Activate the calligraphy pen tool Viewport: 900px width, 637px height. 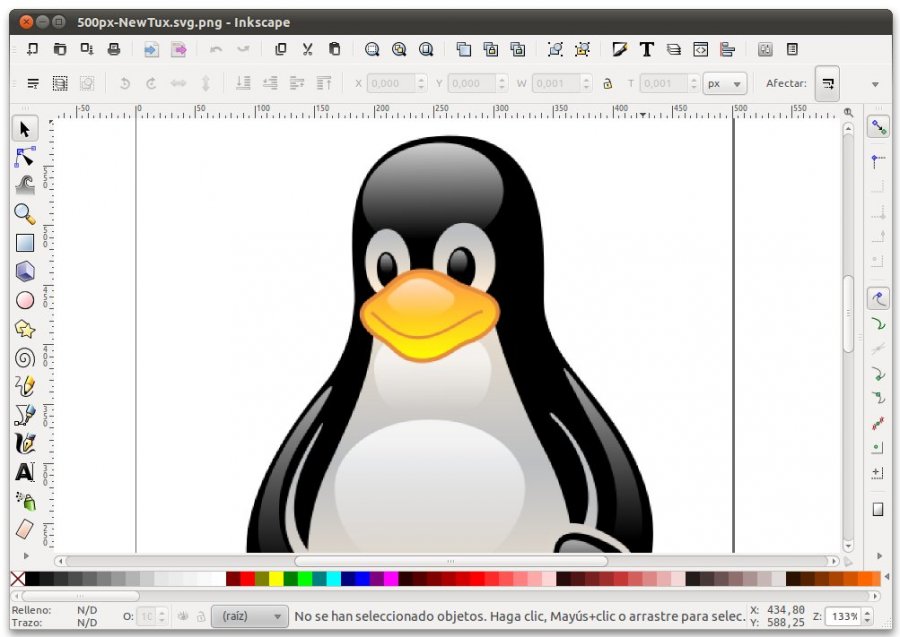pos(25,444)
